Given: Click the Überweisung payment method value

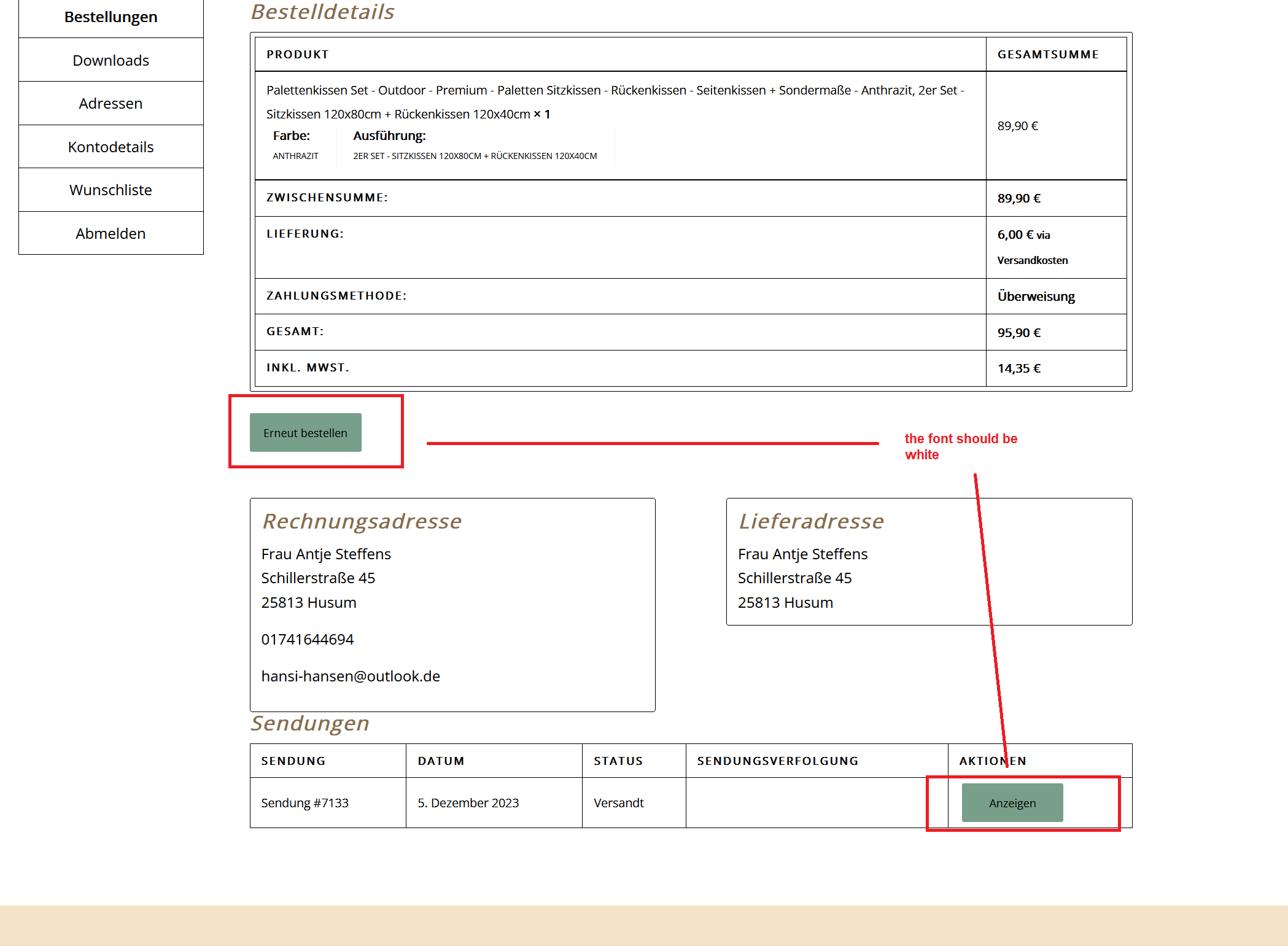Looking at the screenshot, I should pyautogui.click(x=1036, y=297).
